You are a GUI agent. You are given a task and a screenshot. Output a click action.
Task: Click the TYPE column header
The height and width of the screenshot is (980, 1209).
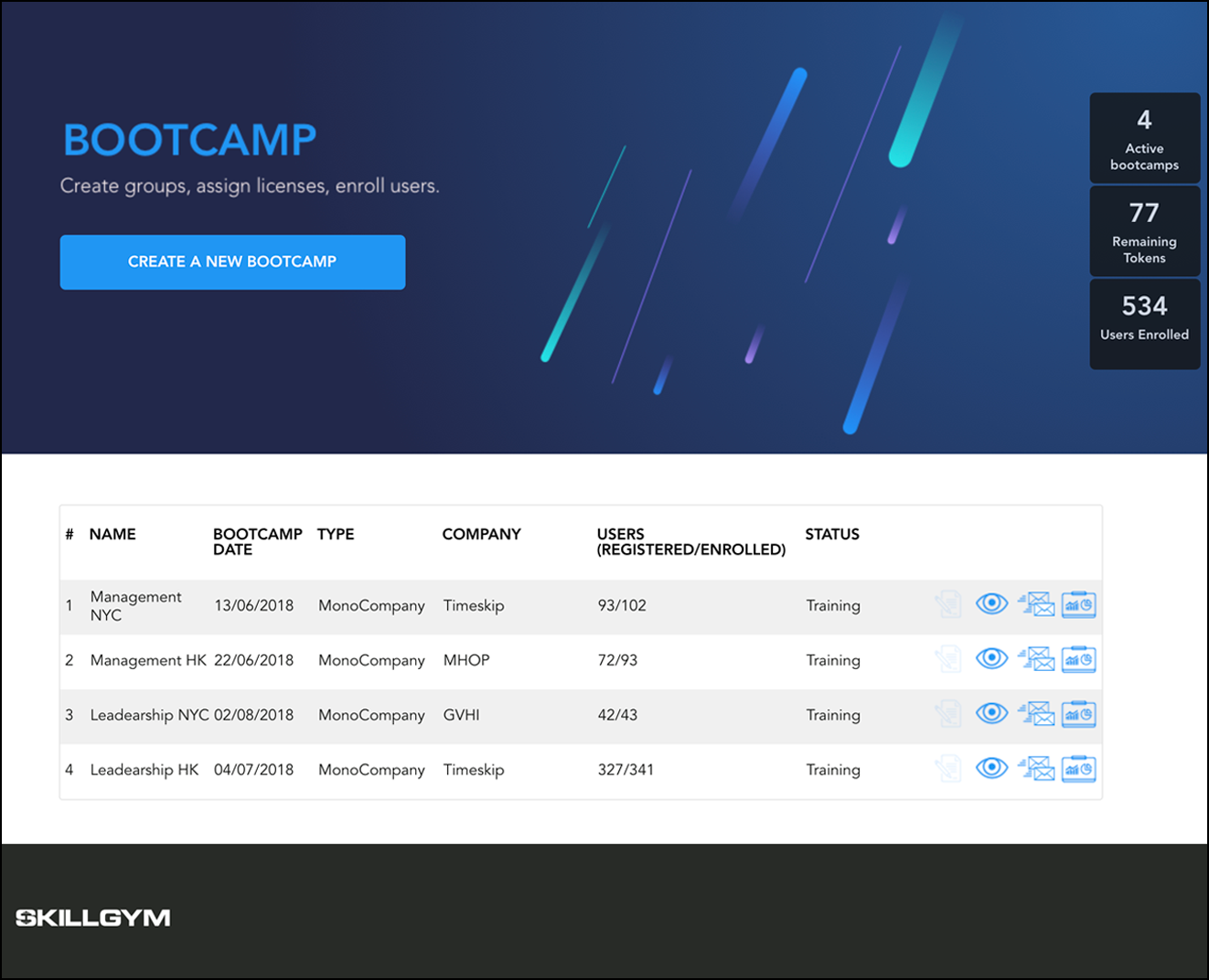click(336, 535)
